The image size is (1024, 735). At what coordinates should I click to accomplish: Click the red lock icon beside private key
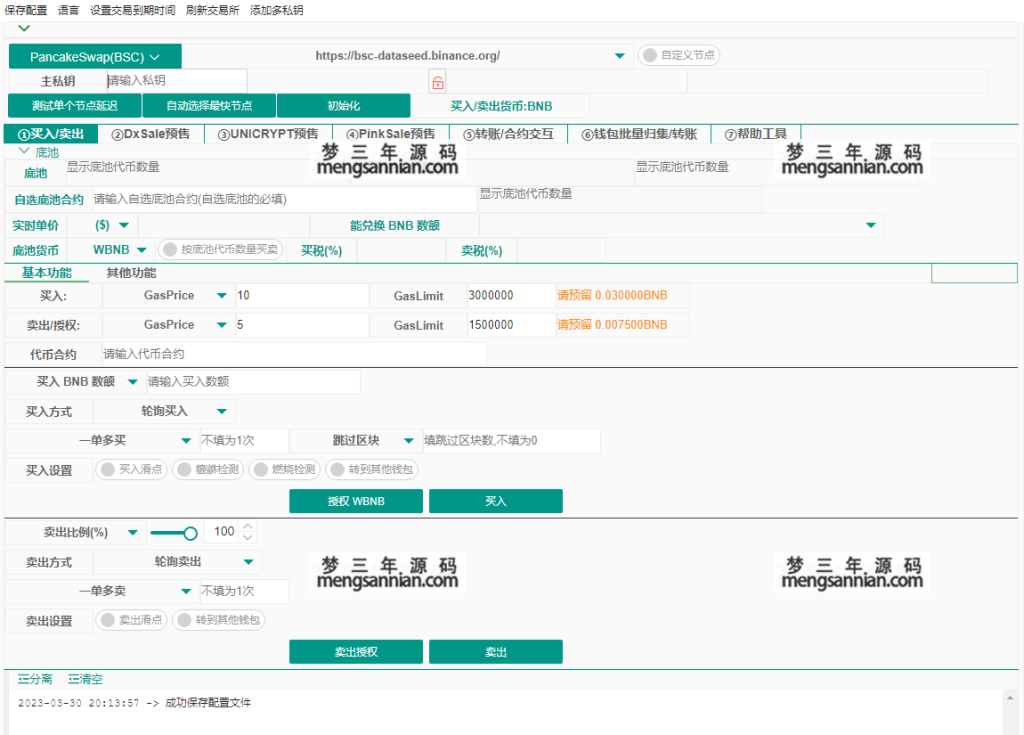click(x=438, y=82)
